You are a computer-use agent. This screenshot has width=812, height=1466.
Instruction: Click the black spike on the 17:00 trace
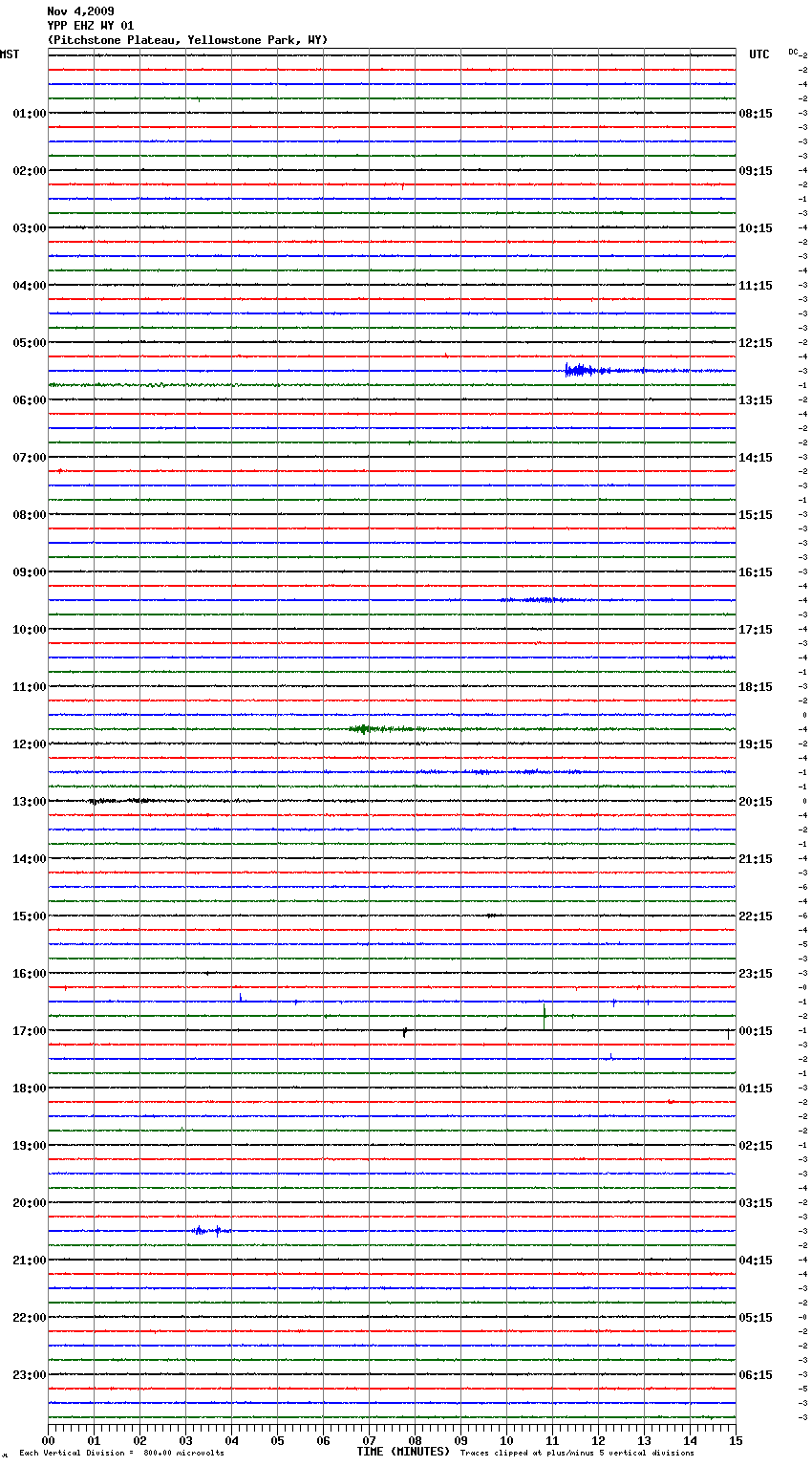click(405, 1031)
